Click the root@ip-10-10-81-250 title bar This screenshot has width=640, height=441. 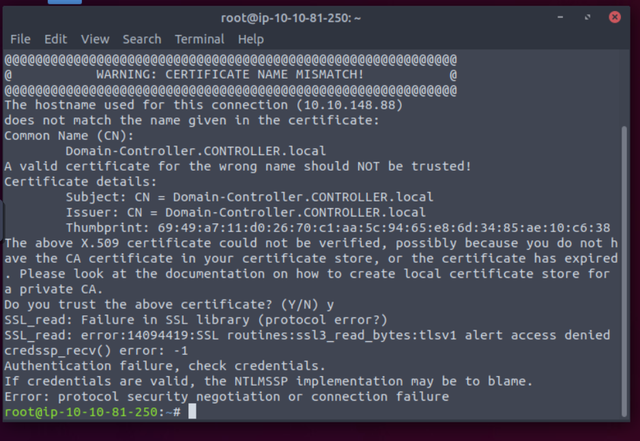click(291, 18)
